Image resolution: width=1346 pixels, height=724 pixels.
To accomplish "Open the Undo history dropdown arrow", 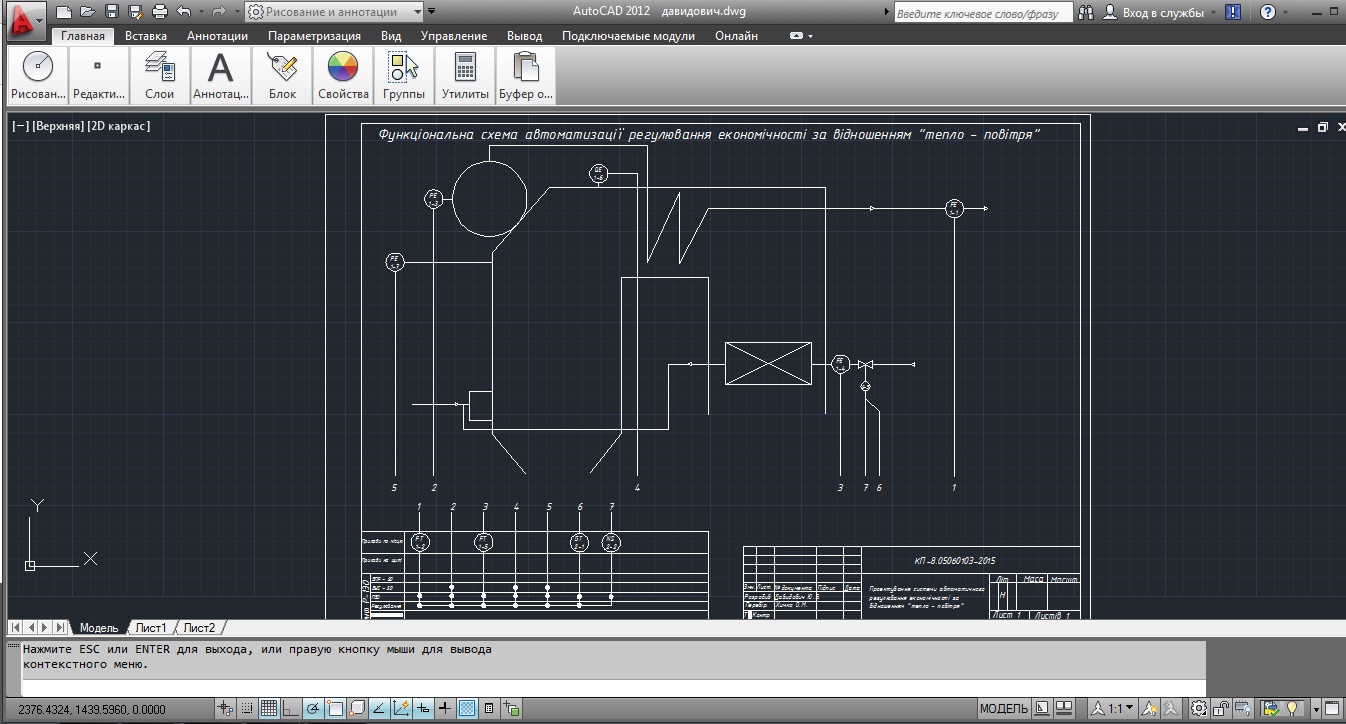I will (199, 12).
